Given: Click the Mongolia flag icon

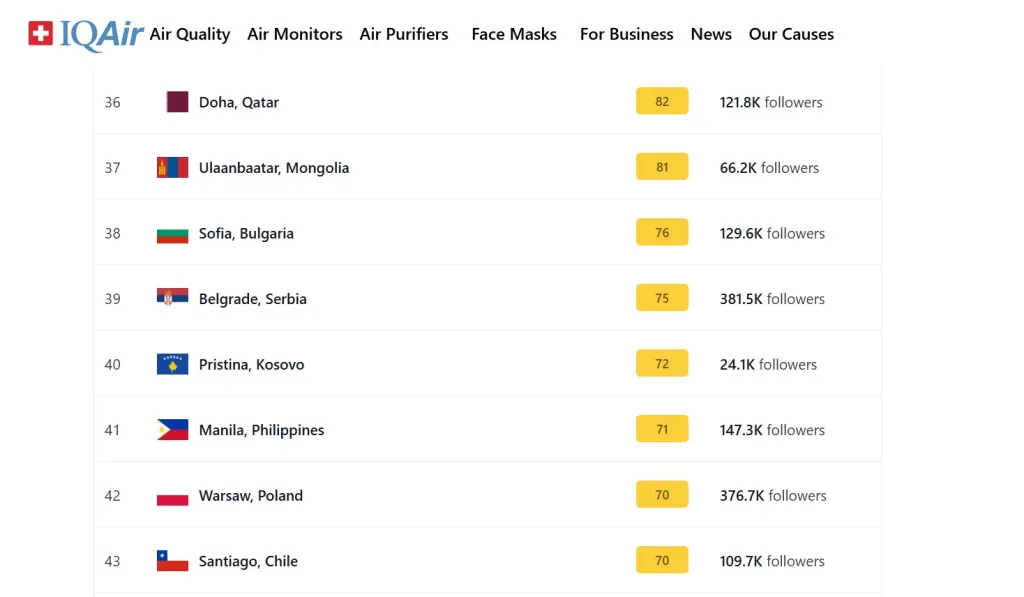Looking at the screenshot, I should [172, 168].
